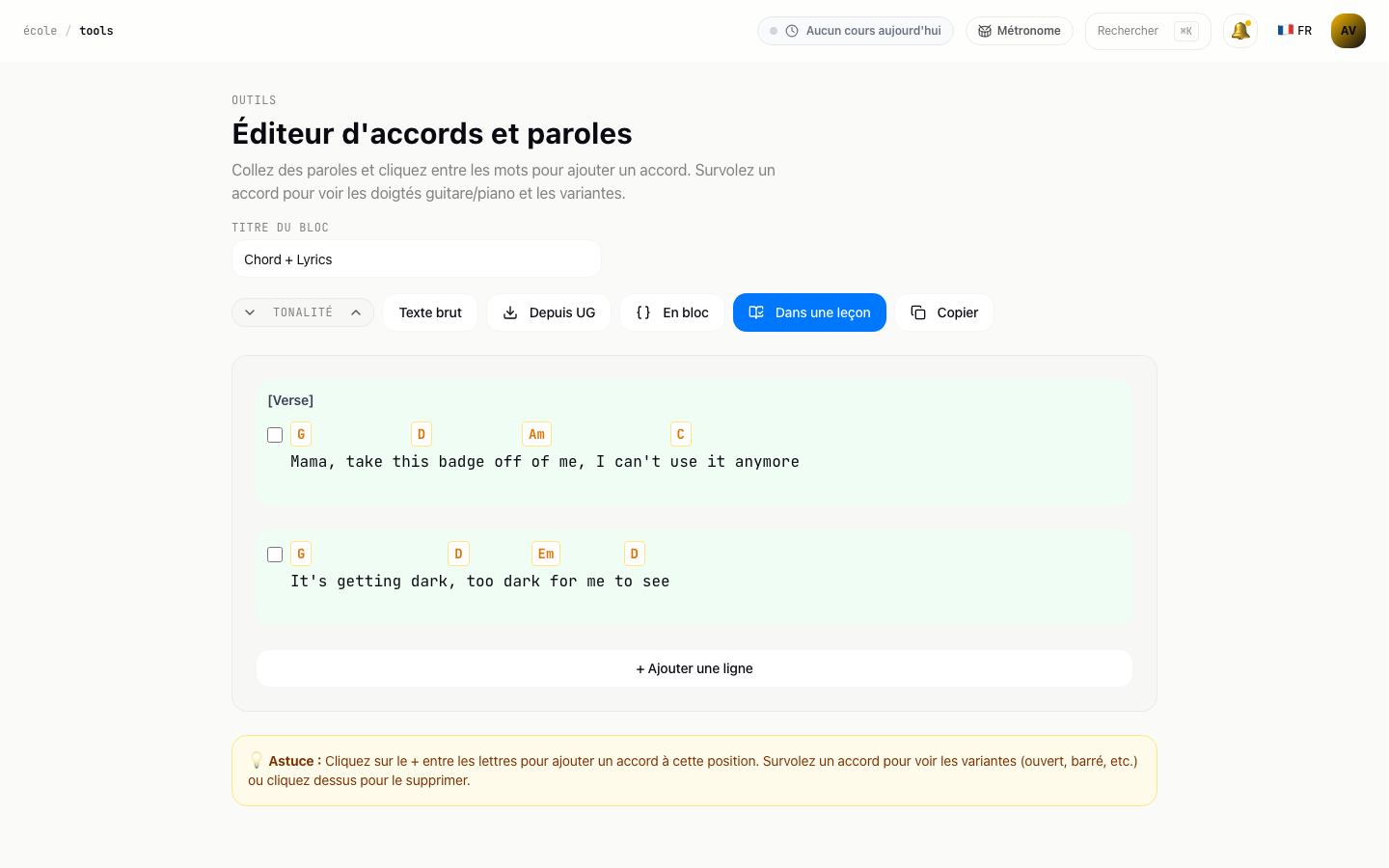This screenshot has width=1389, height=868.
Task: Click the clock icon in today's class status
Action: 792,31
